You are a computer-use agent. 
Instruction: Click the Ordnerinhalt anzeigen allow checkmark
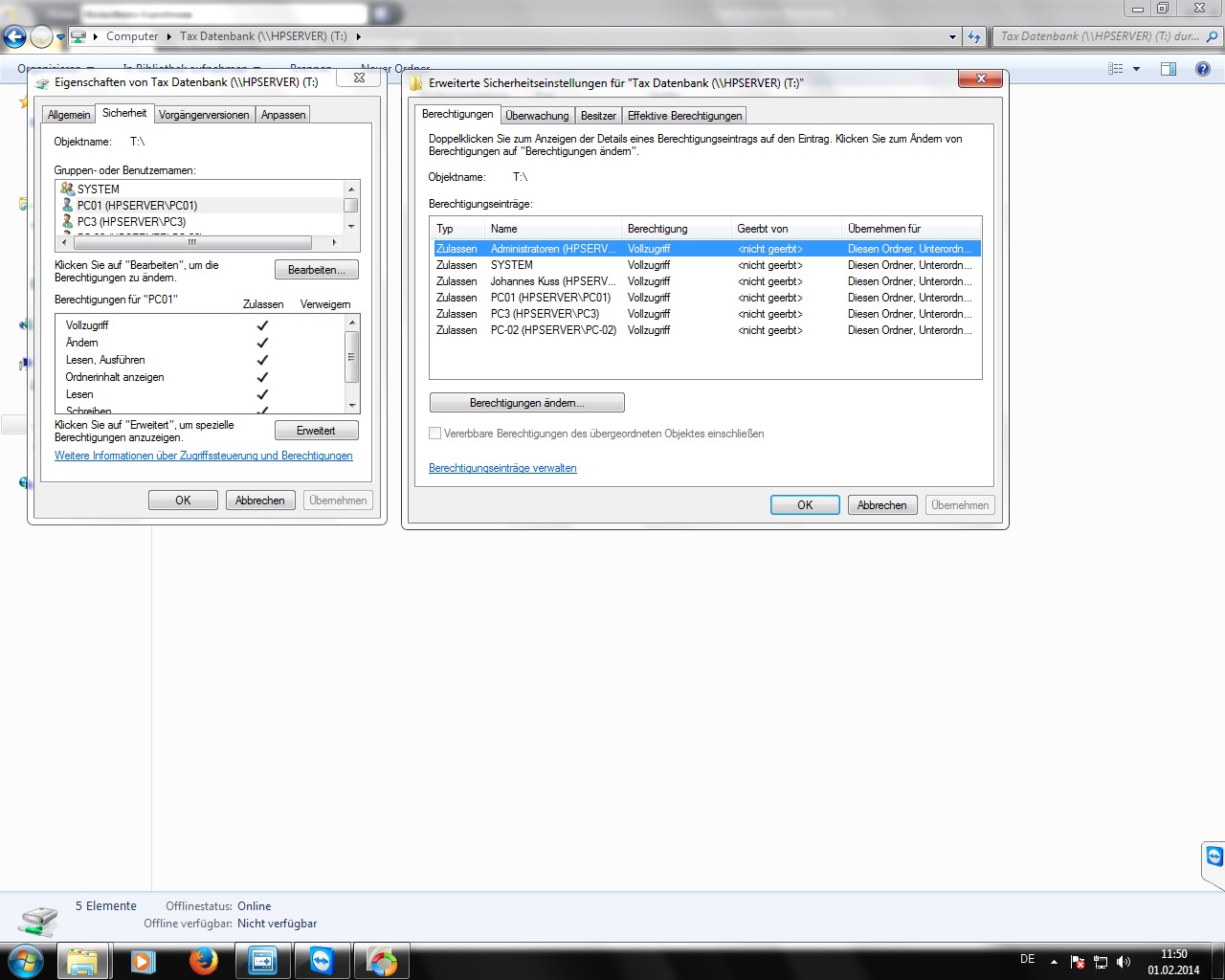[x=262, y=377]
